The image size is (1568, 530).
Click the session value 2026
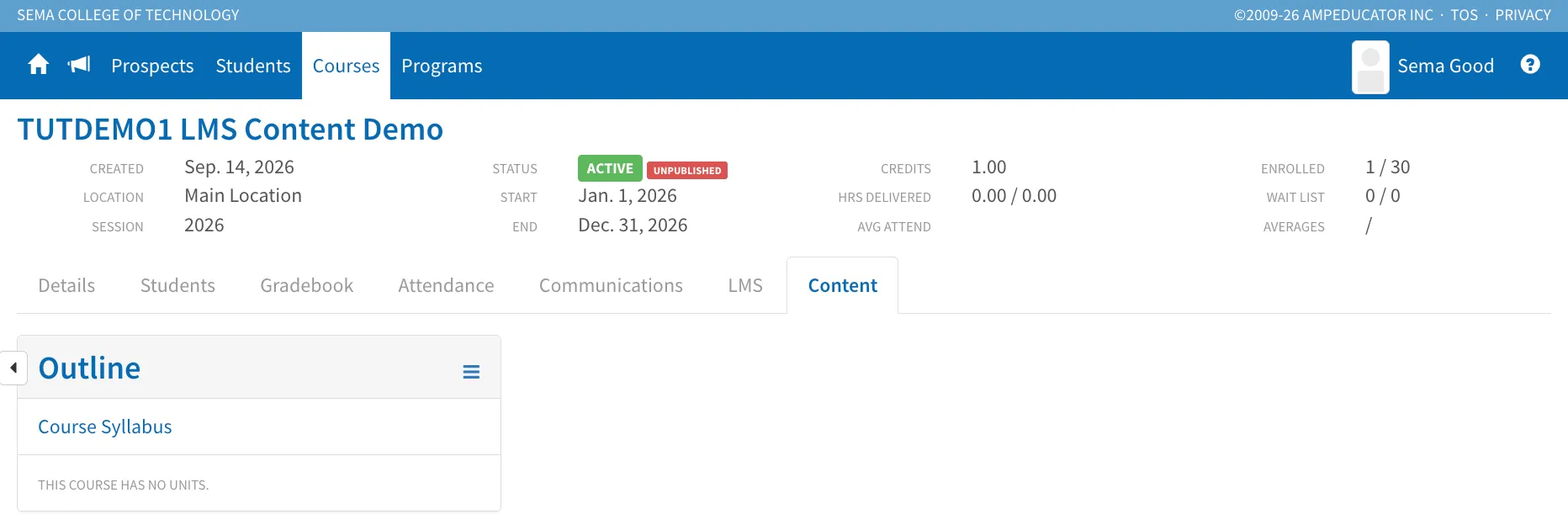pyautogui.click(x=204, y=225)
